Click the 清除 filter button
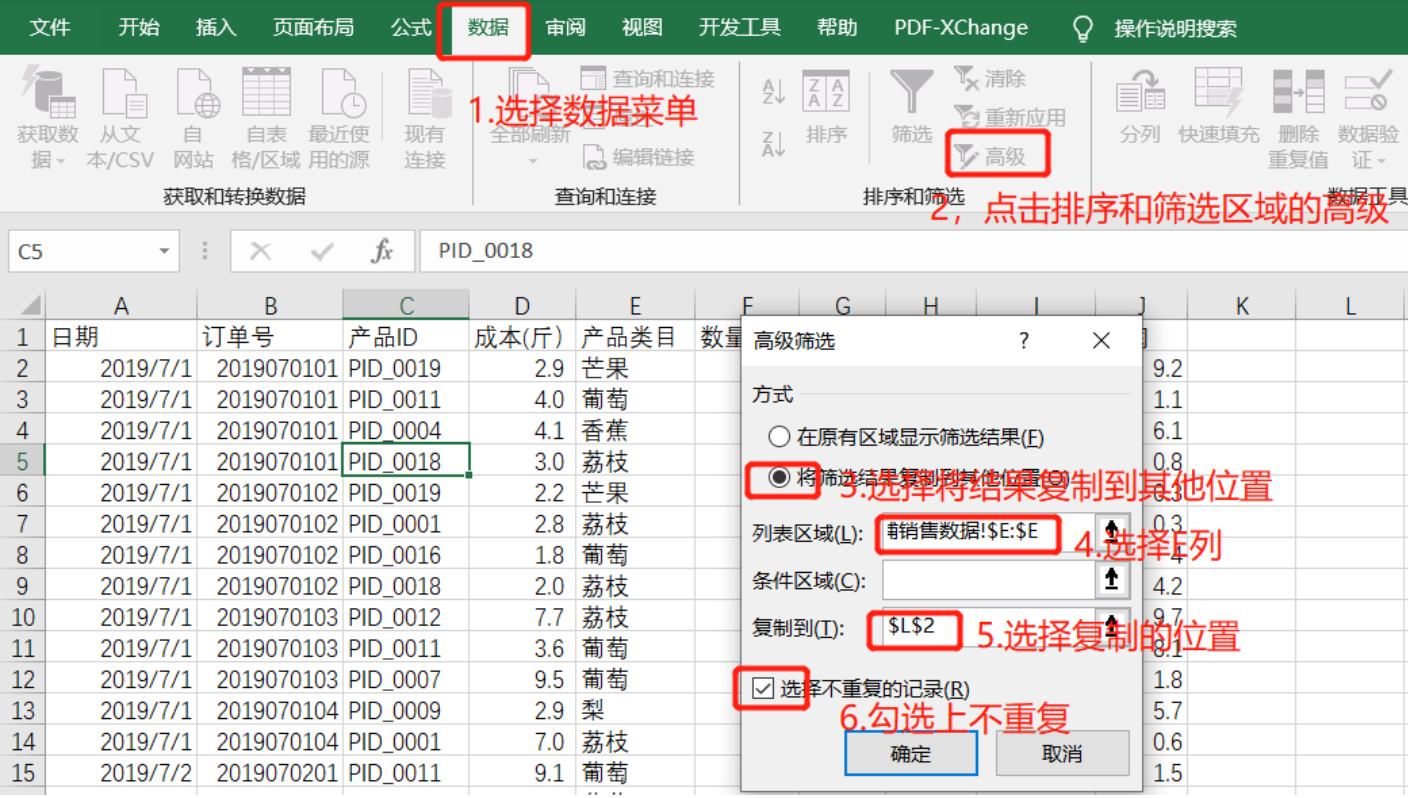Screen dimensions: 1408x798 coord(990,78)
